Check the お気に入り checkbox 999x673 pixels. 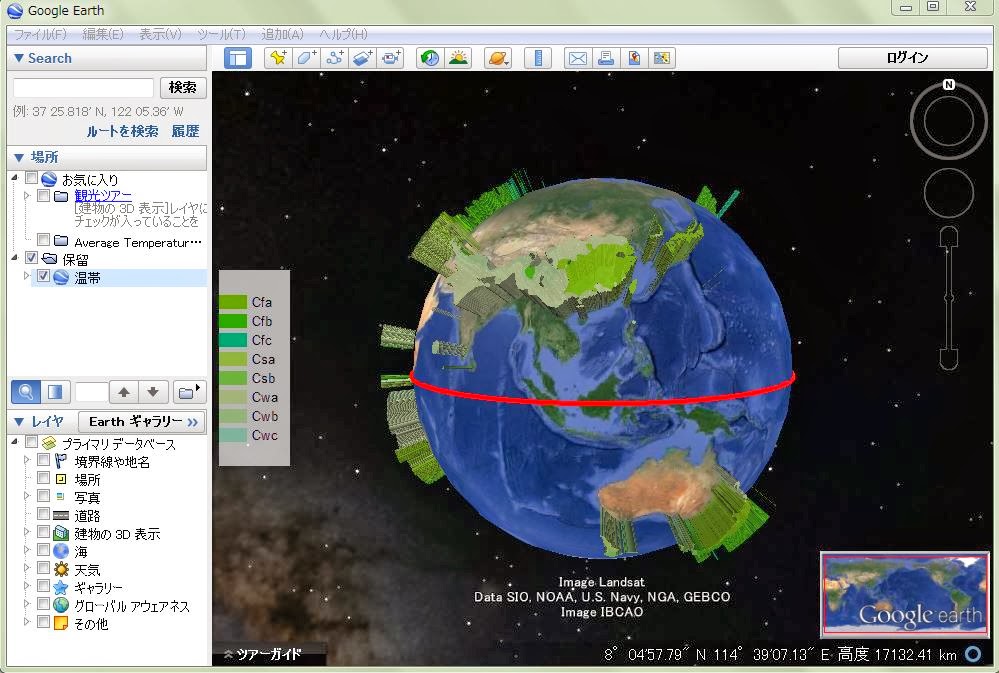31,178
